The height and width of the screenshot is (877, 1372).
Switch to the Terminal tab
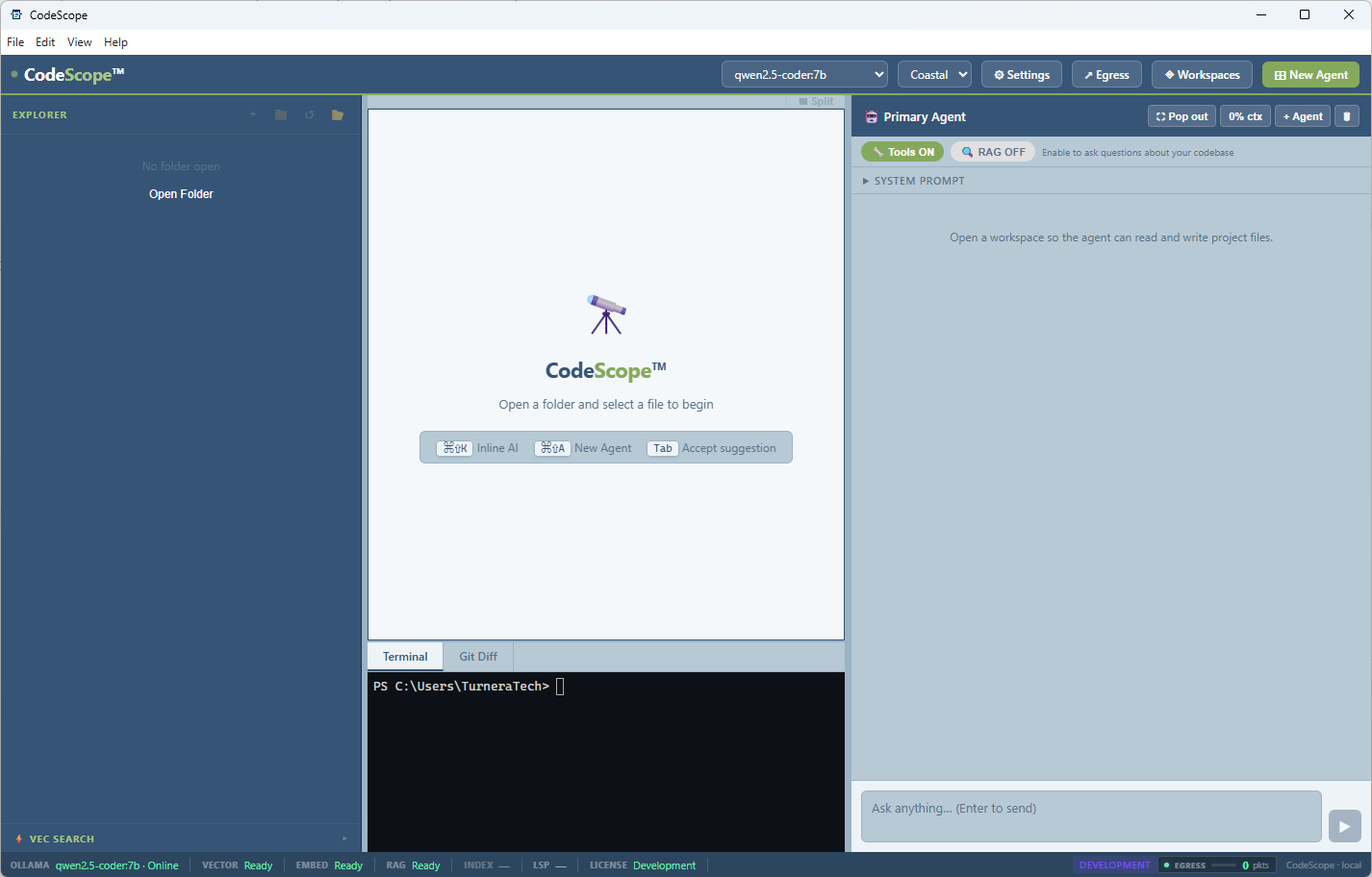tap(405, 657)
